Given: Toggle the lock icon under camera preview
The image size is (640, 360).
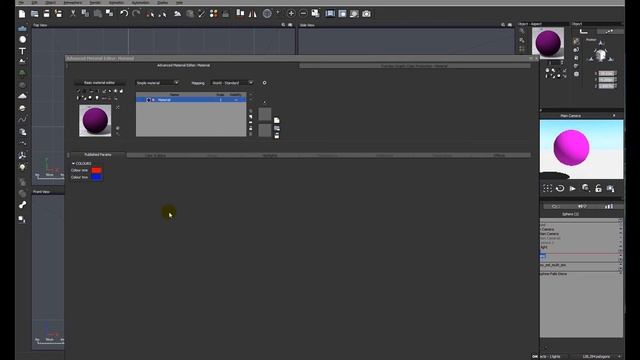Looking at the screenshot, I should [x=598, y=188].
